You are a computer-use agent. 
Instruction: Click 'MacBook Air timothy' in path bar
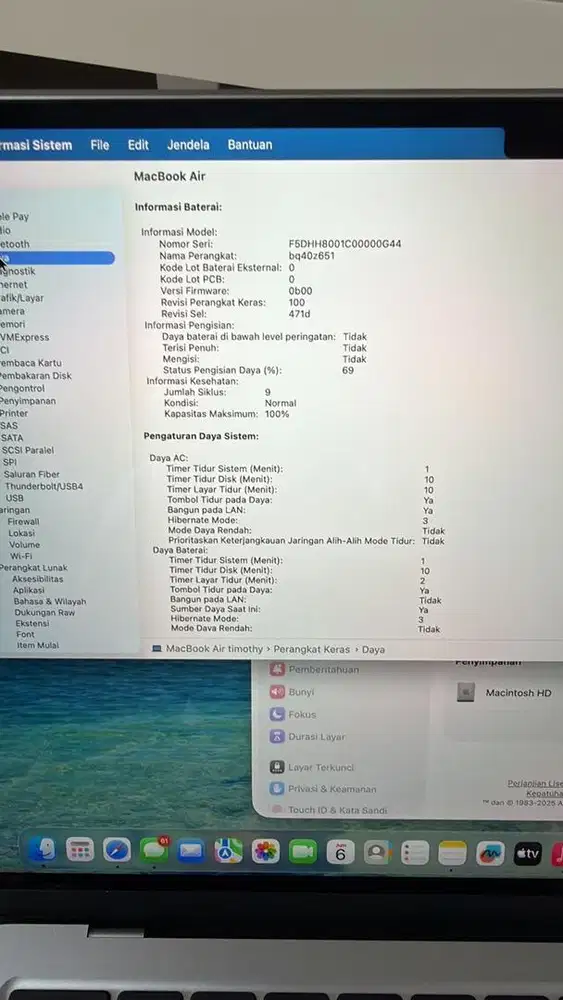pos(214,649)
